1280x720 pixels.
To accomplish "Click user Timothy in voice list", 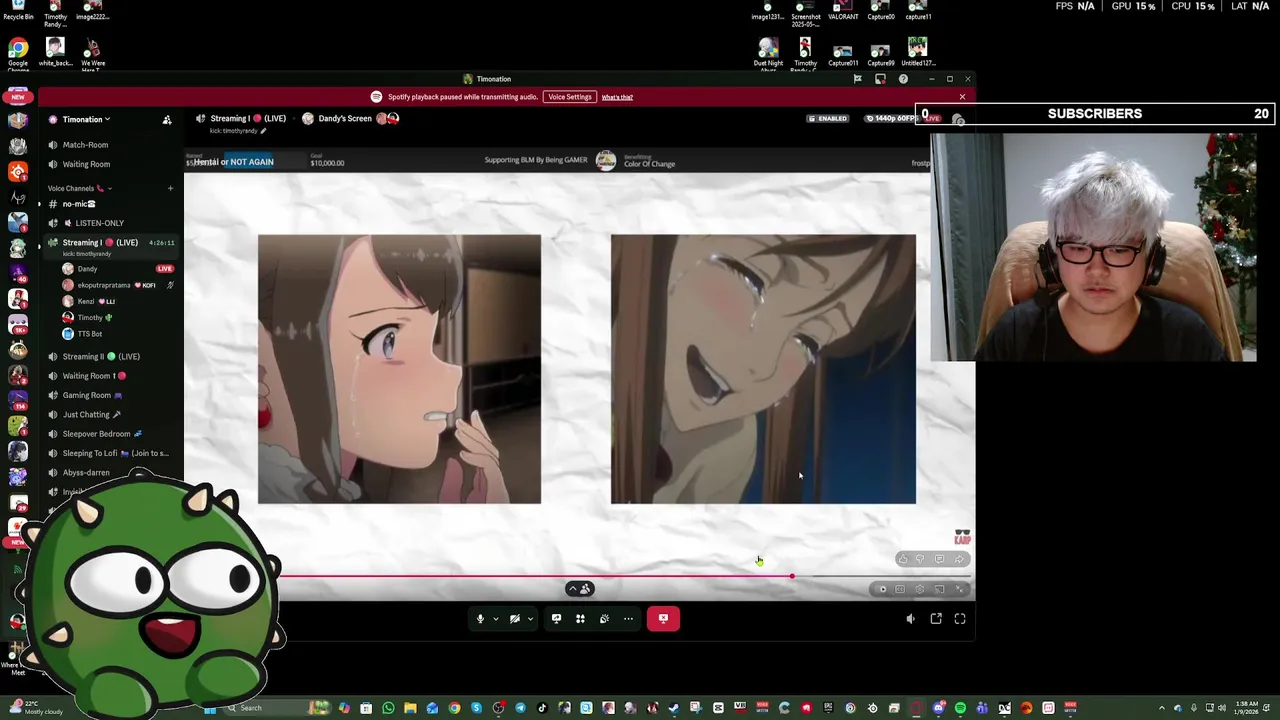I will coord(90,317).
